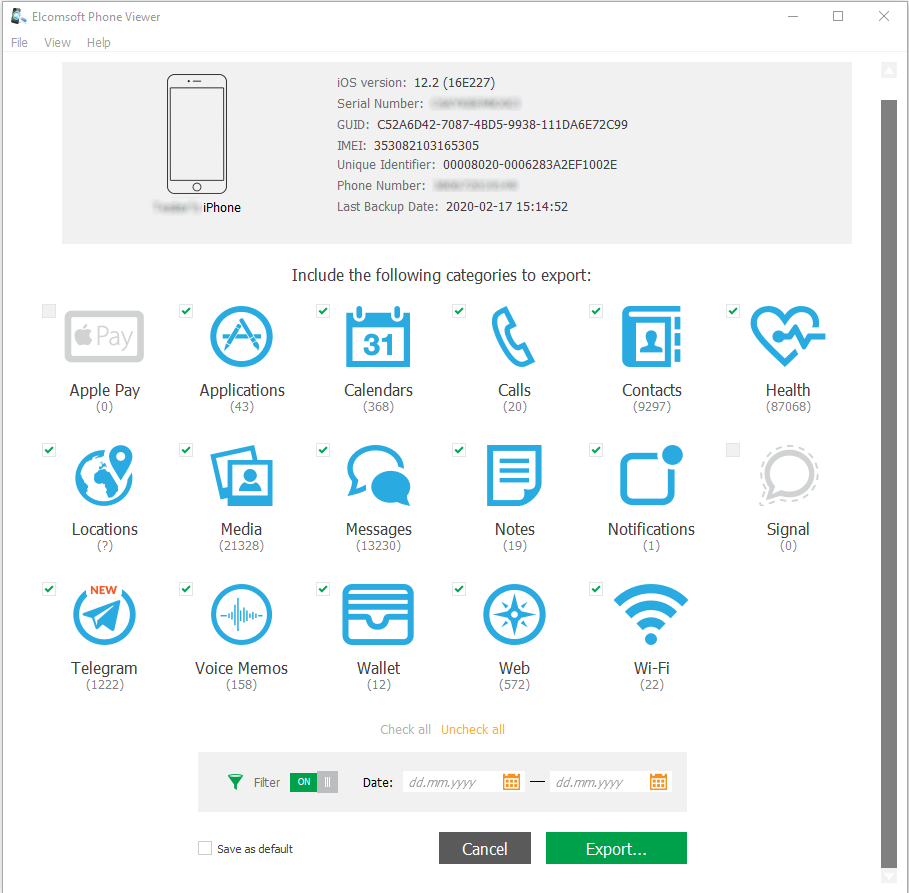The image size is (909, 893).
Task: Select the Wallet icon
Action: point(378,614)
